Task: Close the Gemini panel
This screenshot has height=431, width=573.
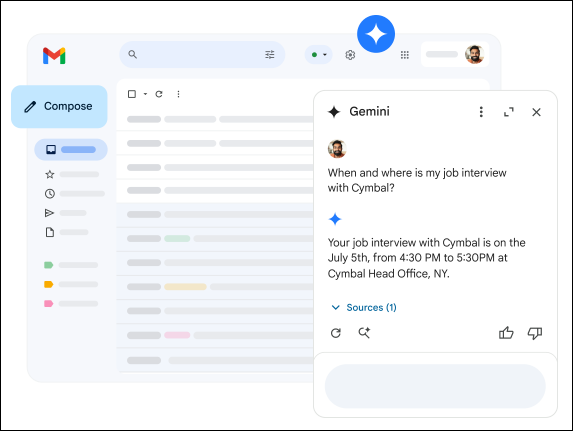Action: pos(536,112)
